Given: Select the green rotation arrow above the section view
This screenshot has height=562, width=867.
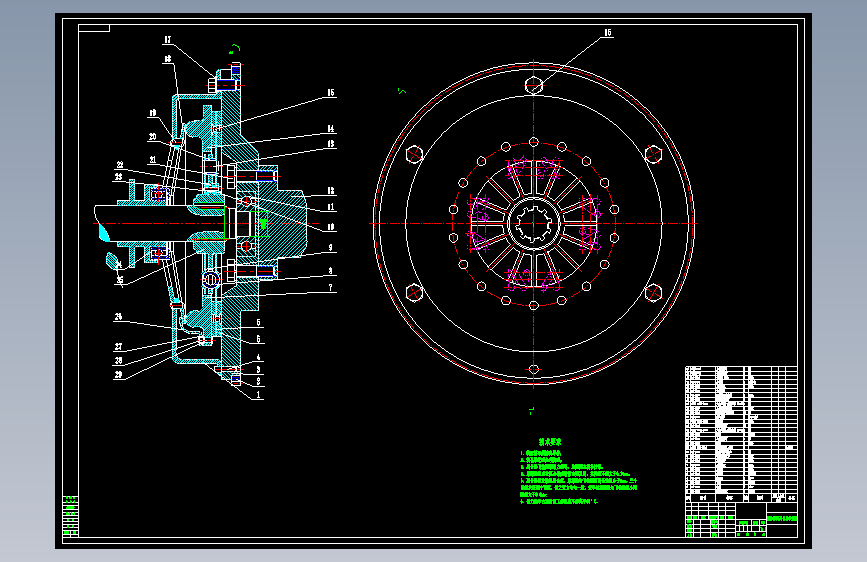Looking at the screenshot, I should [235, 49].
